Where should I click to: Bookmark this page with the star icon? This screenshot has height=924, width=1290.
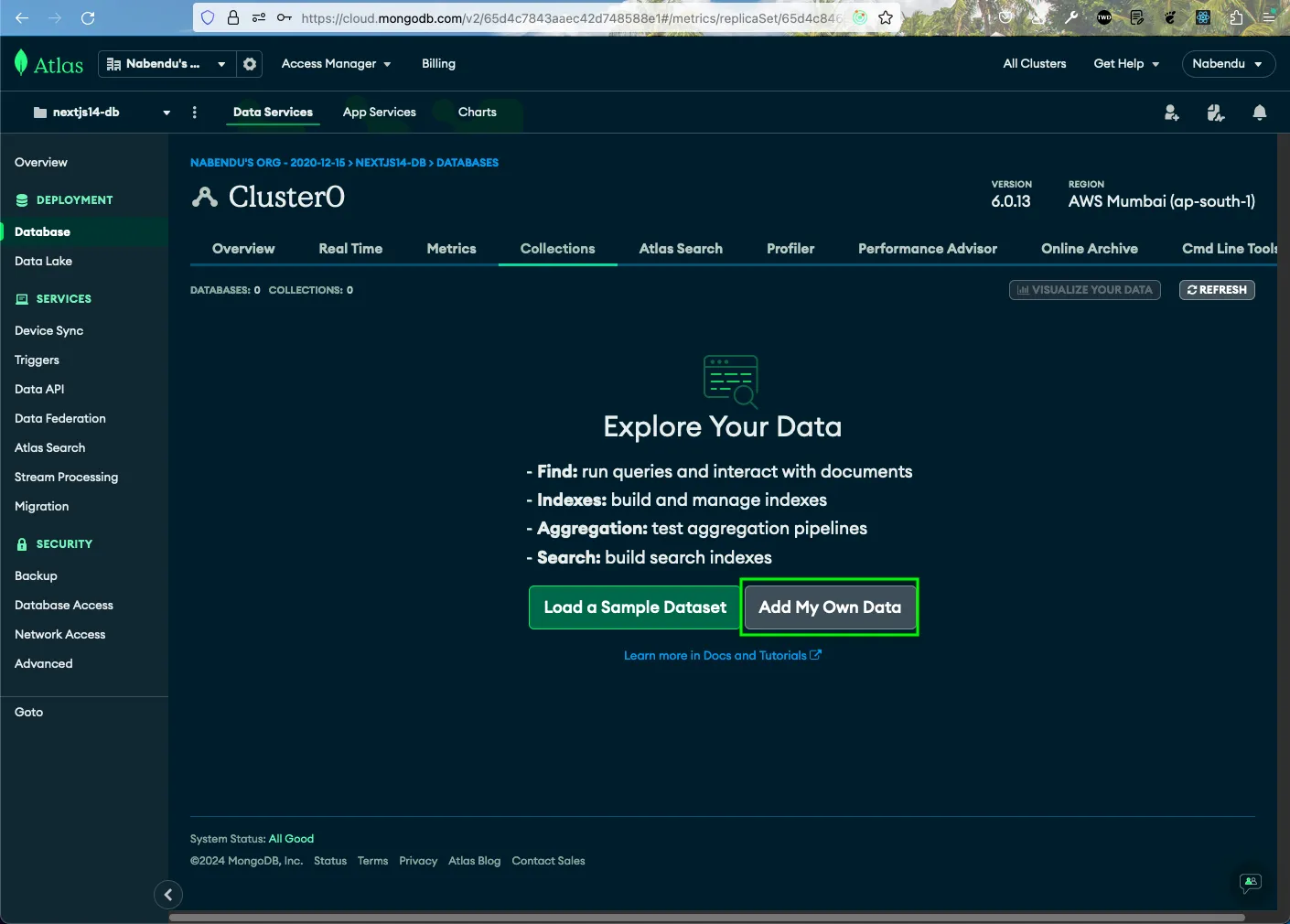pos(886,17)
